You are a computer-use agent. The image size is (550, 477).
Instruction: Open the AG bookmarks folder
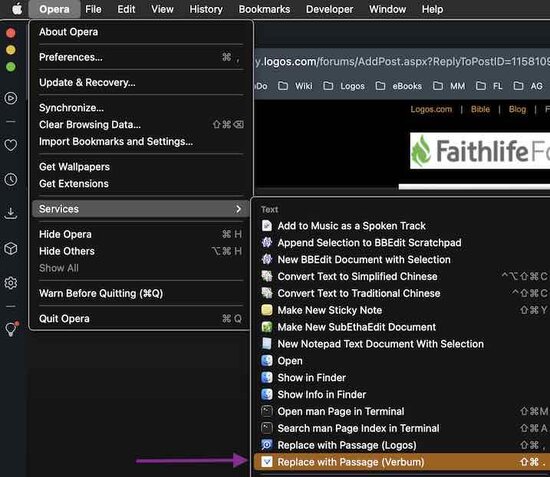tap(528, 86)
